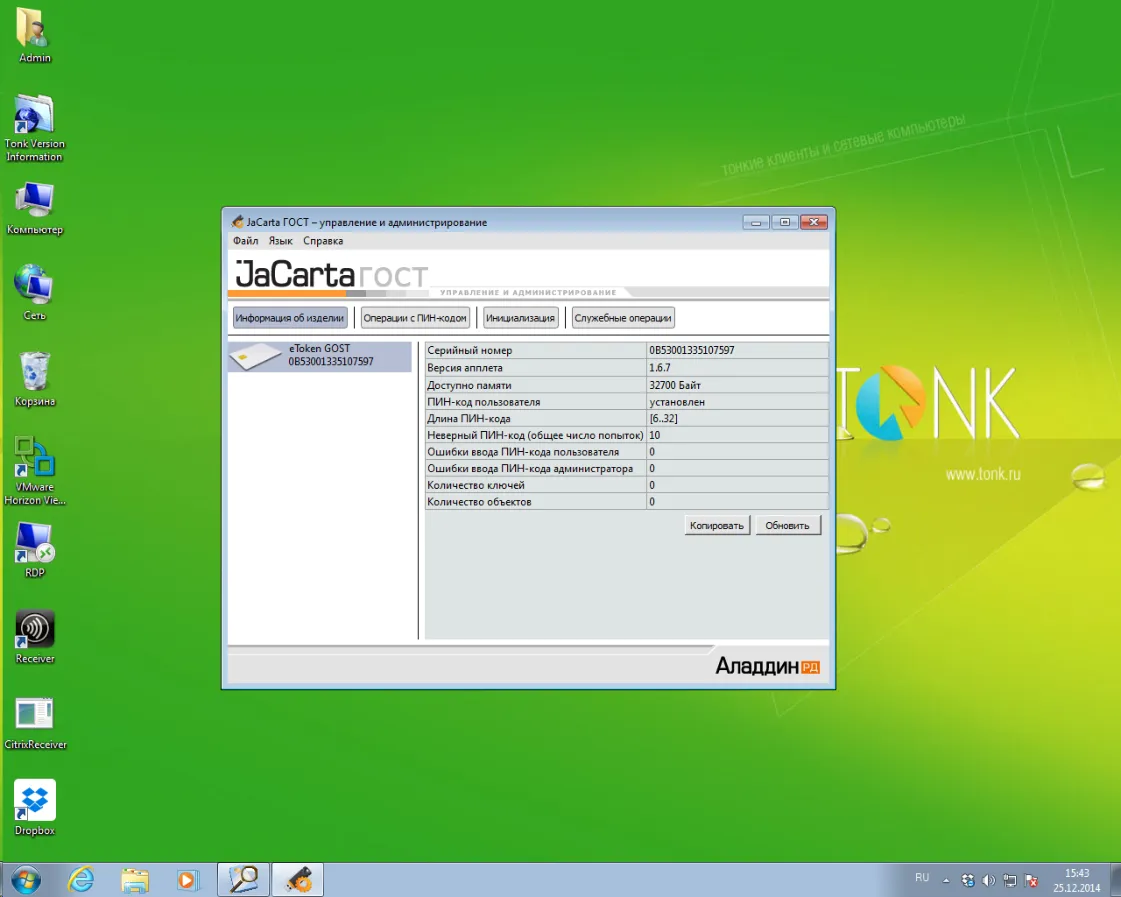
Task: Click the PIN length value [6..32]
Action: tap(663, 418)
